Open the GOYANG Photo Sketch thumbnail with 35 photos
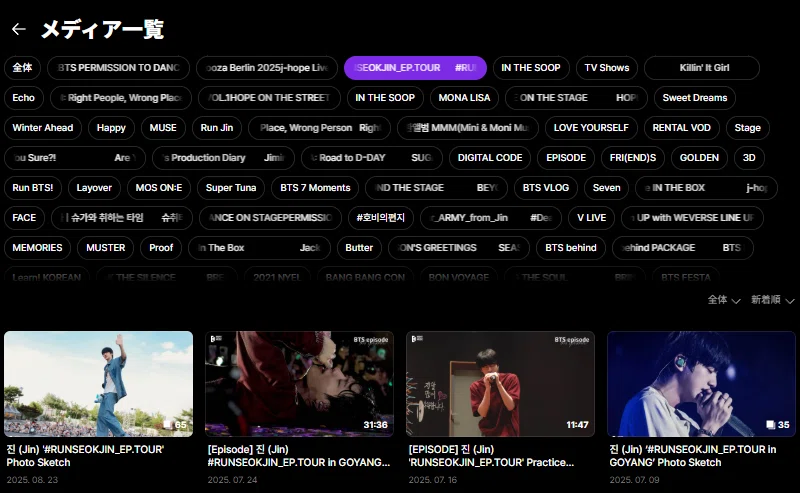 pyautogui.click(x=702, y=384)
